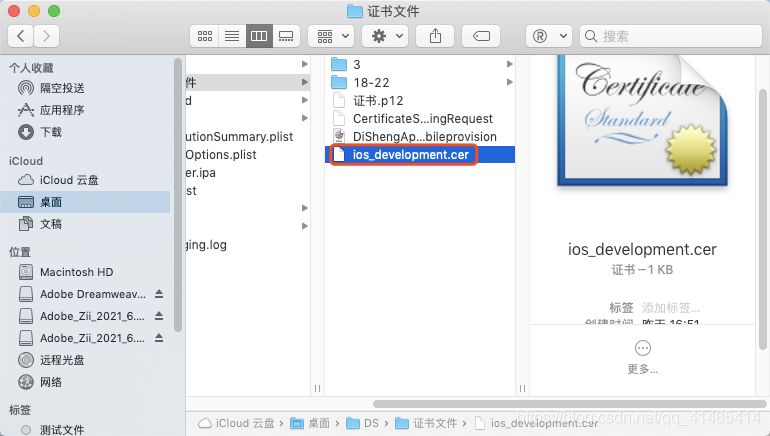Select the 测试文件 tag in the sidebar
Screen dimensions: 770x436
pyautogui.click(x=53, y=430)
